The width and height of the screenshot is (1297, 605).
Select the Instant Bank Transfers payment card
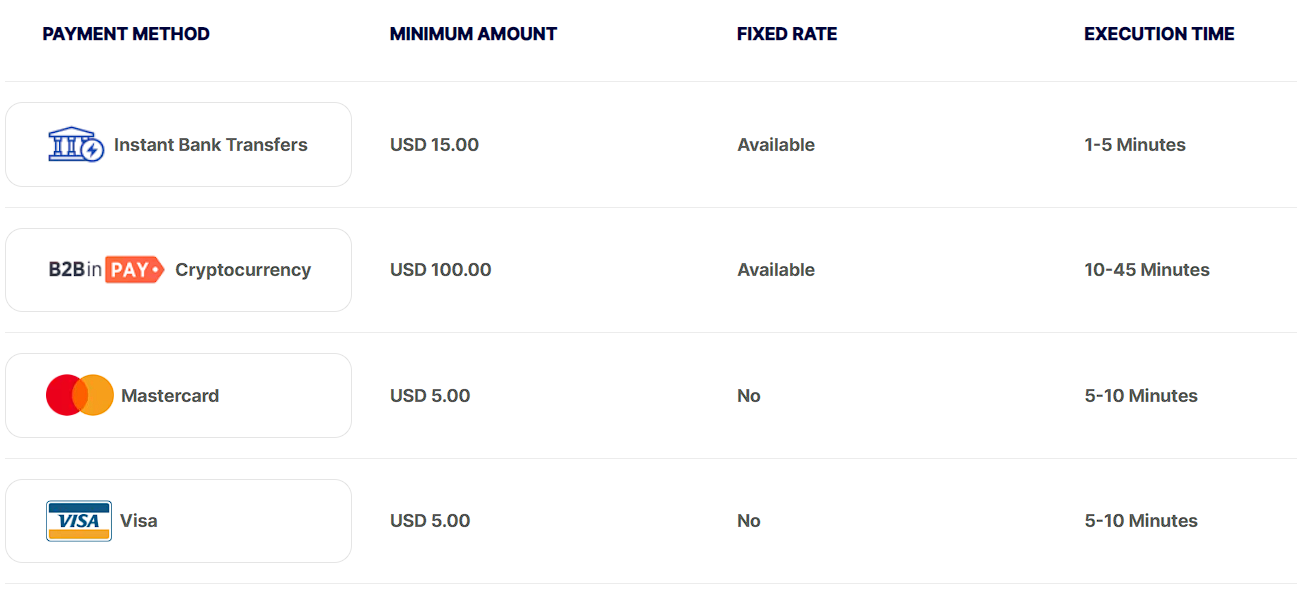(178, 145)
